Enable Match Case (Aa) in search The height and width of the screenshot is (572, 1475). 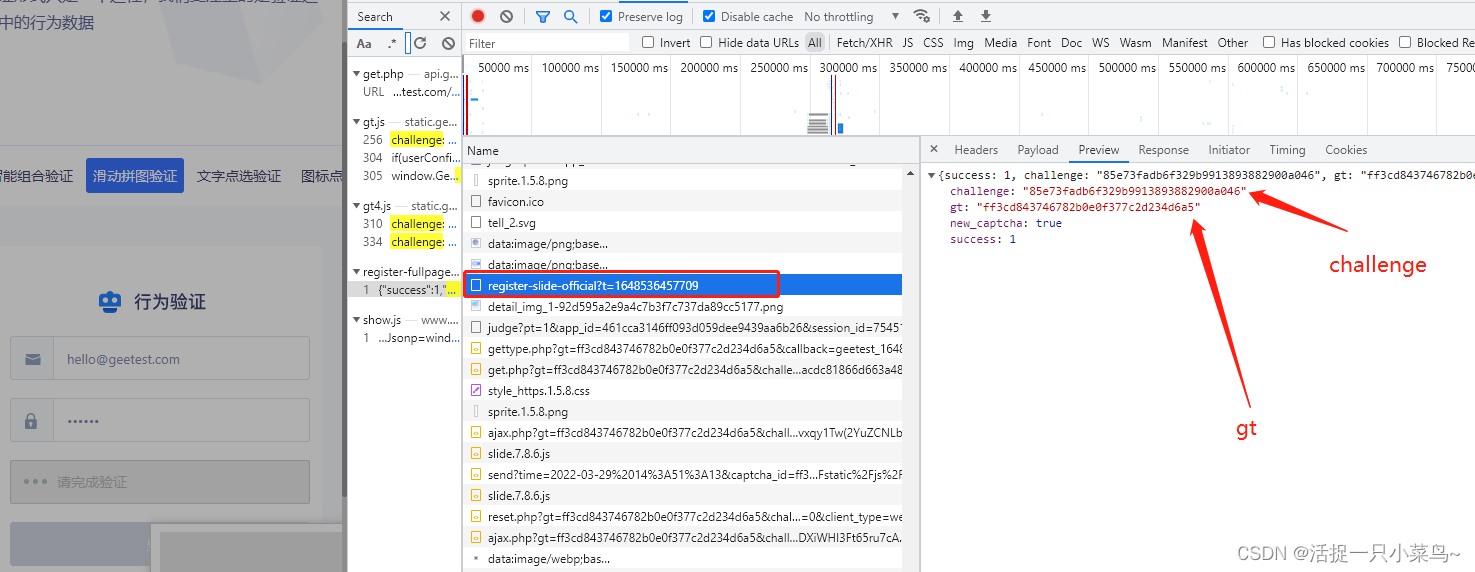(364, 43)
